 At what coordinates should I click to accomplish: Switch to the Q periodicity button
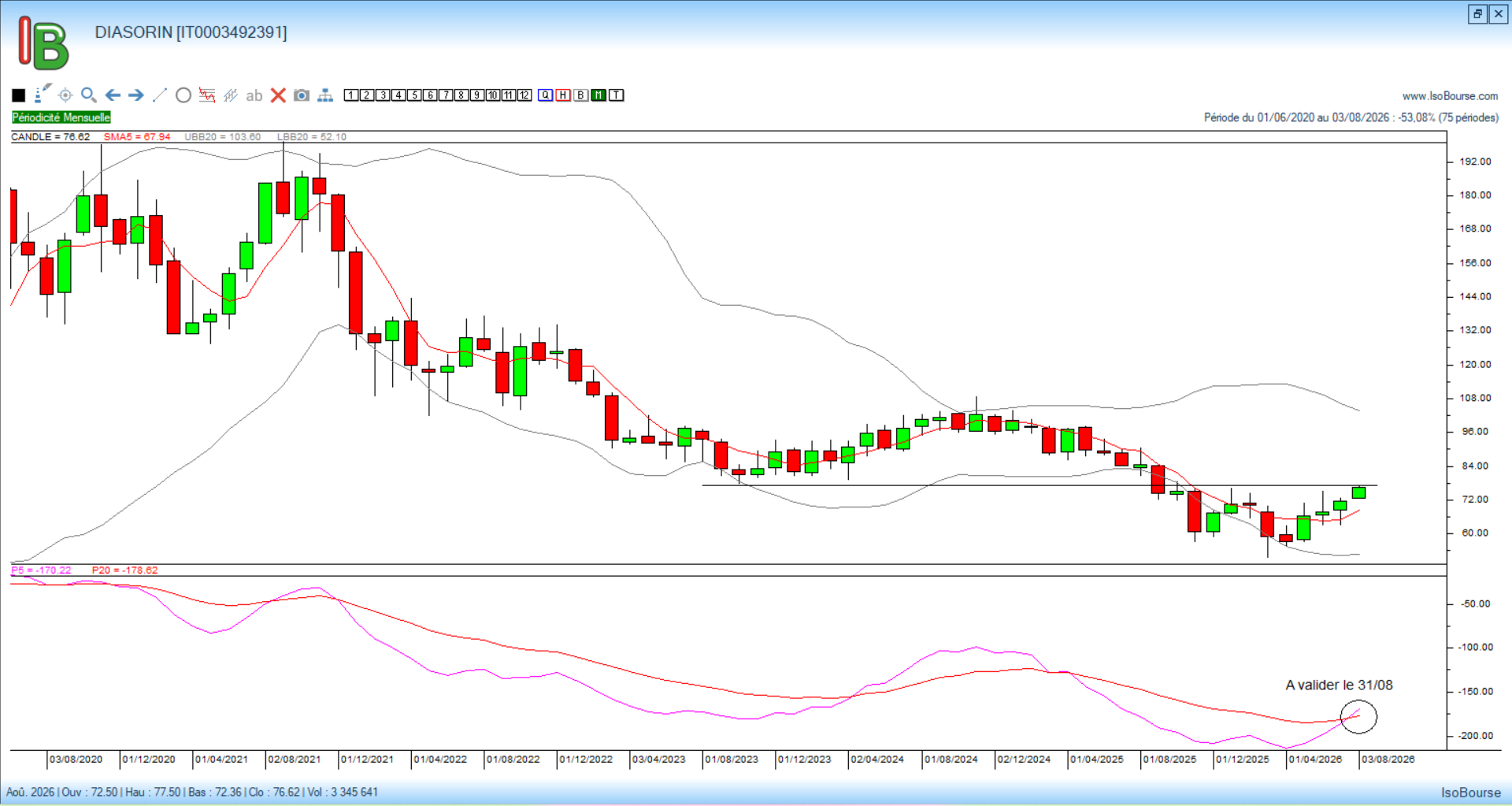[x=546, y=95]
